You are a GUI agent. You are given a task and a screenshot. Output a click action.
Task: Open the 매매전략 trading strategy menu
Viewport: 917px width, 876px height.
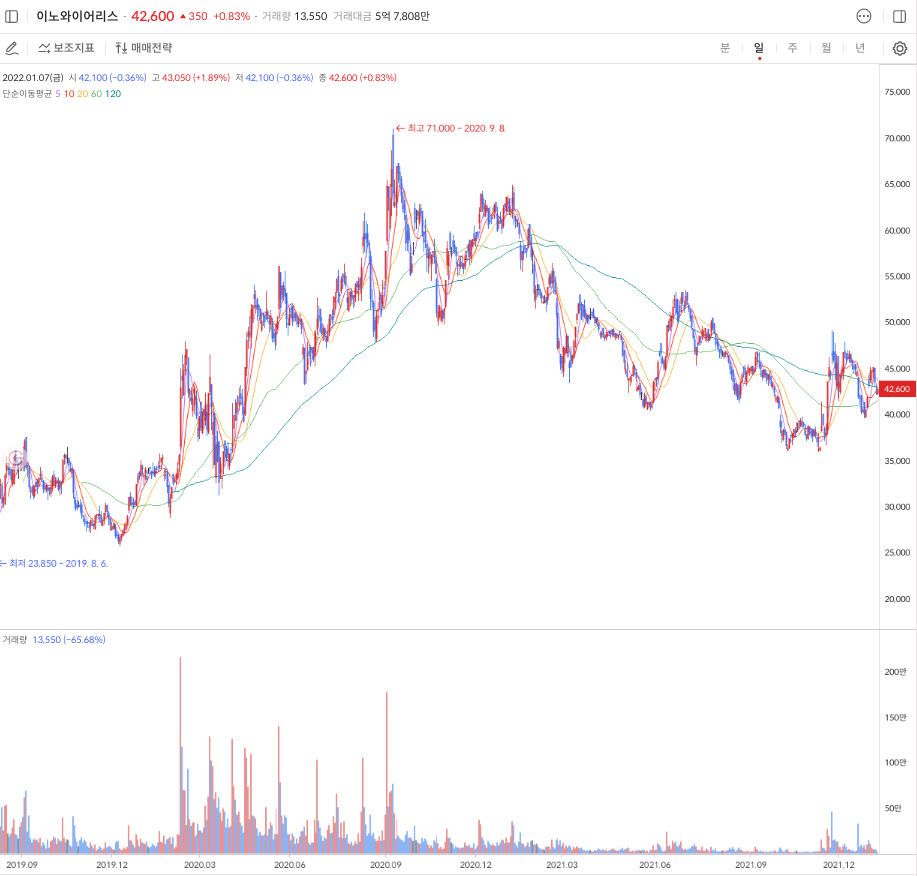[144, 48]
